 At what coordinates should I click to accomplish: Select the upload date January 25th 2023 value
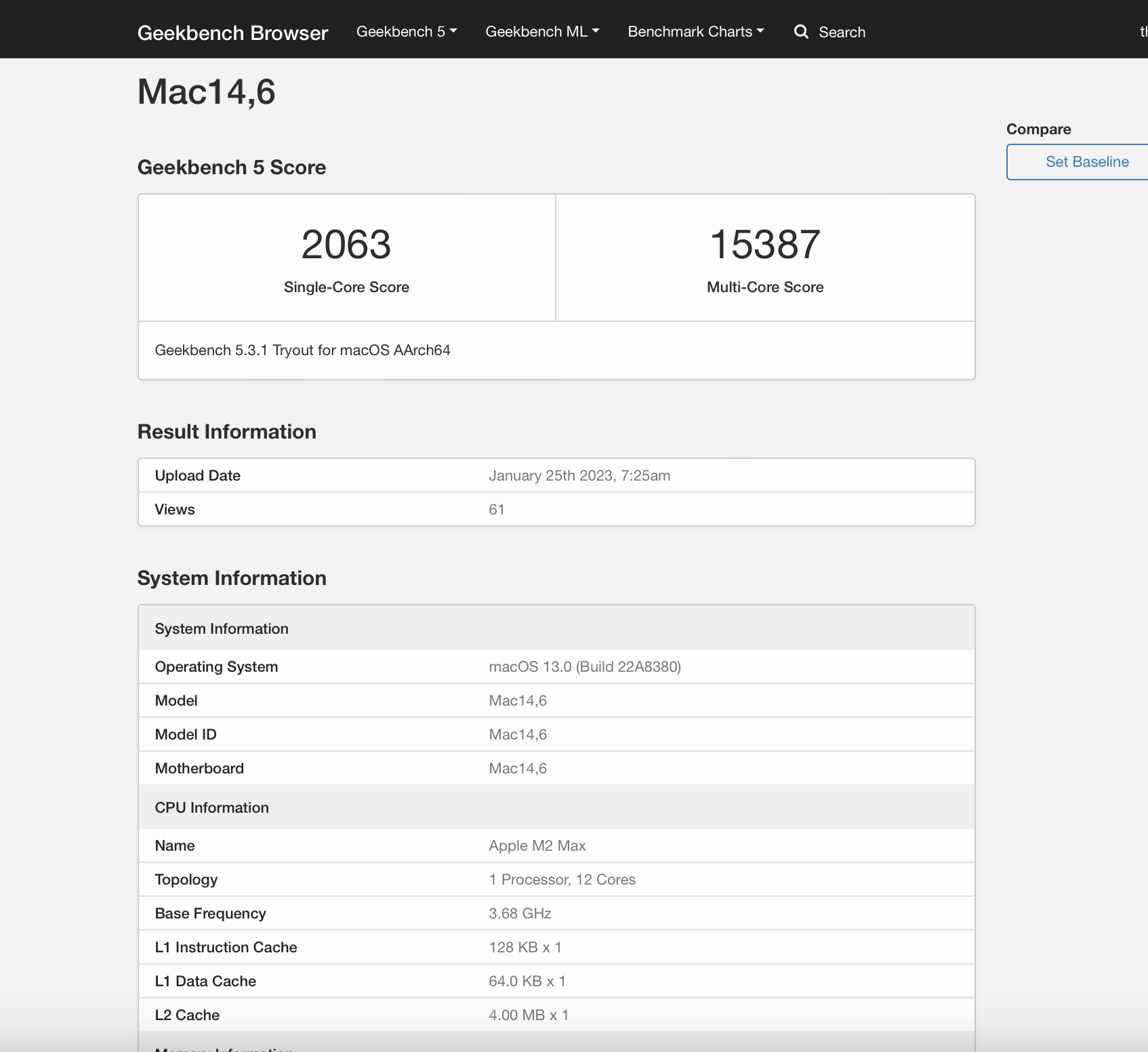click(x=580, y=476)
